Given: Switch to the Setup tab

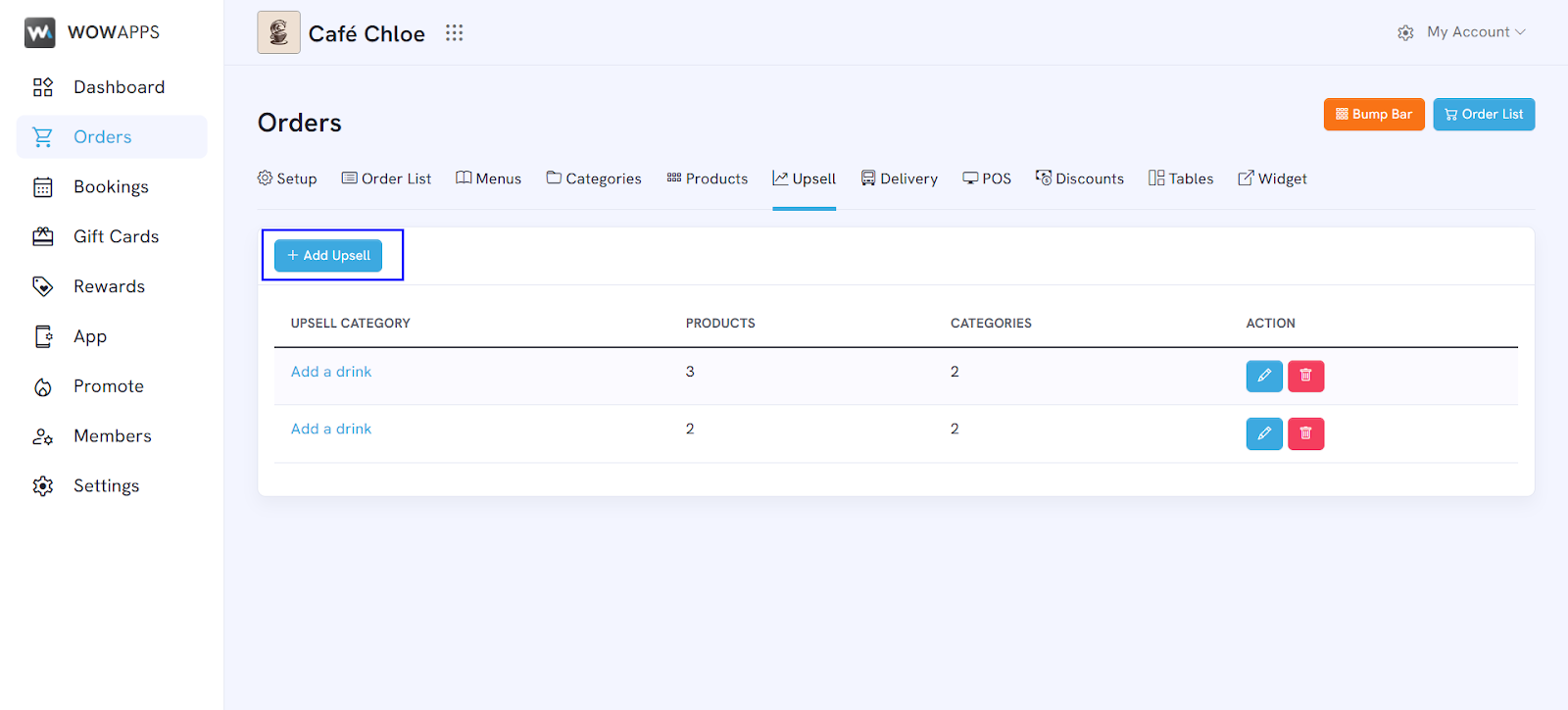Looking at the screenshot, I should (287, 178).
